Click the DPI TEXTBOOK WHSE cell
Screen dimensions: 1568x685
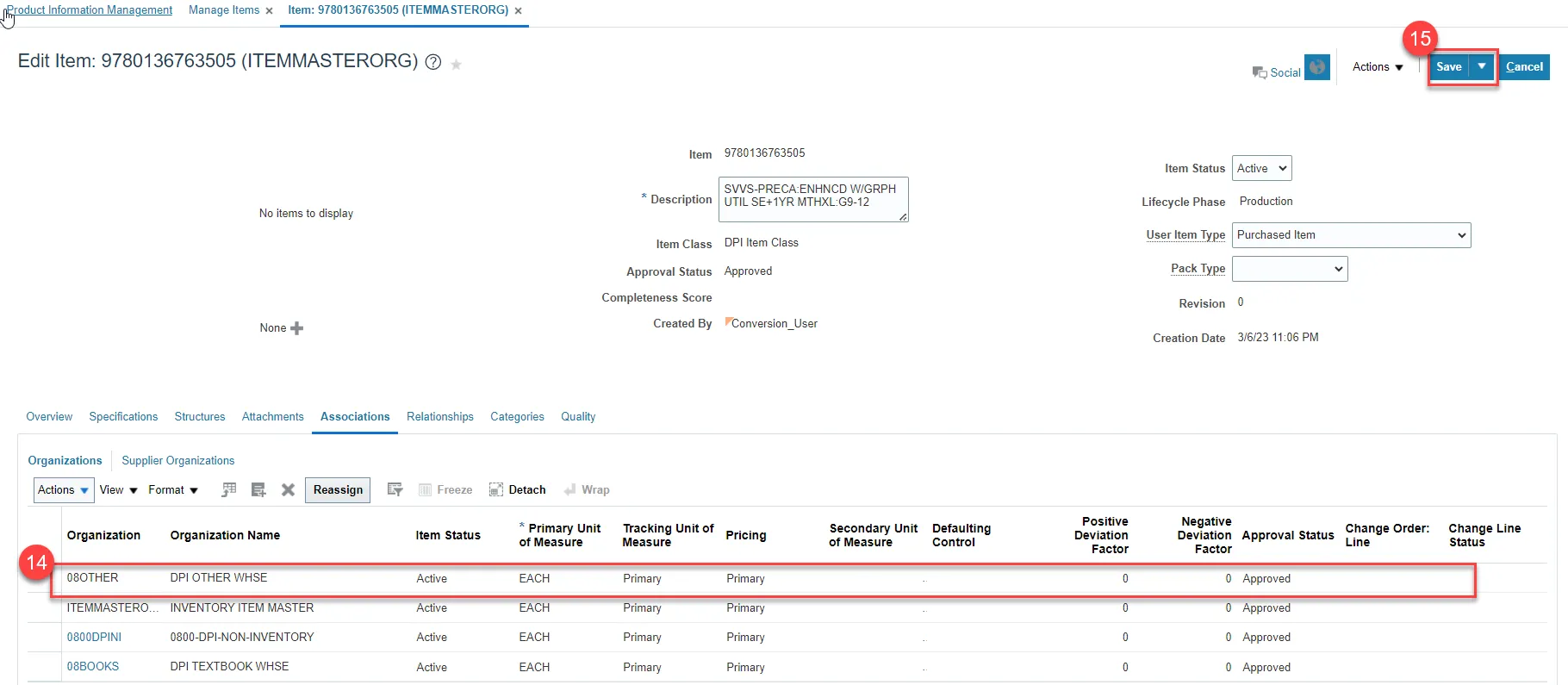[229, 667]
